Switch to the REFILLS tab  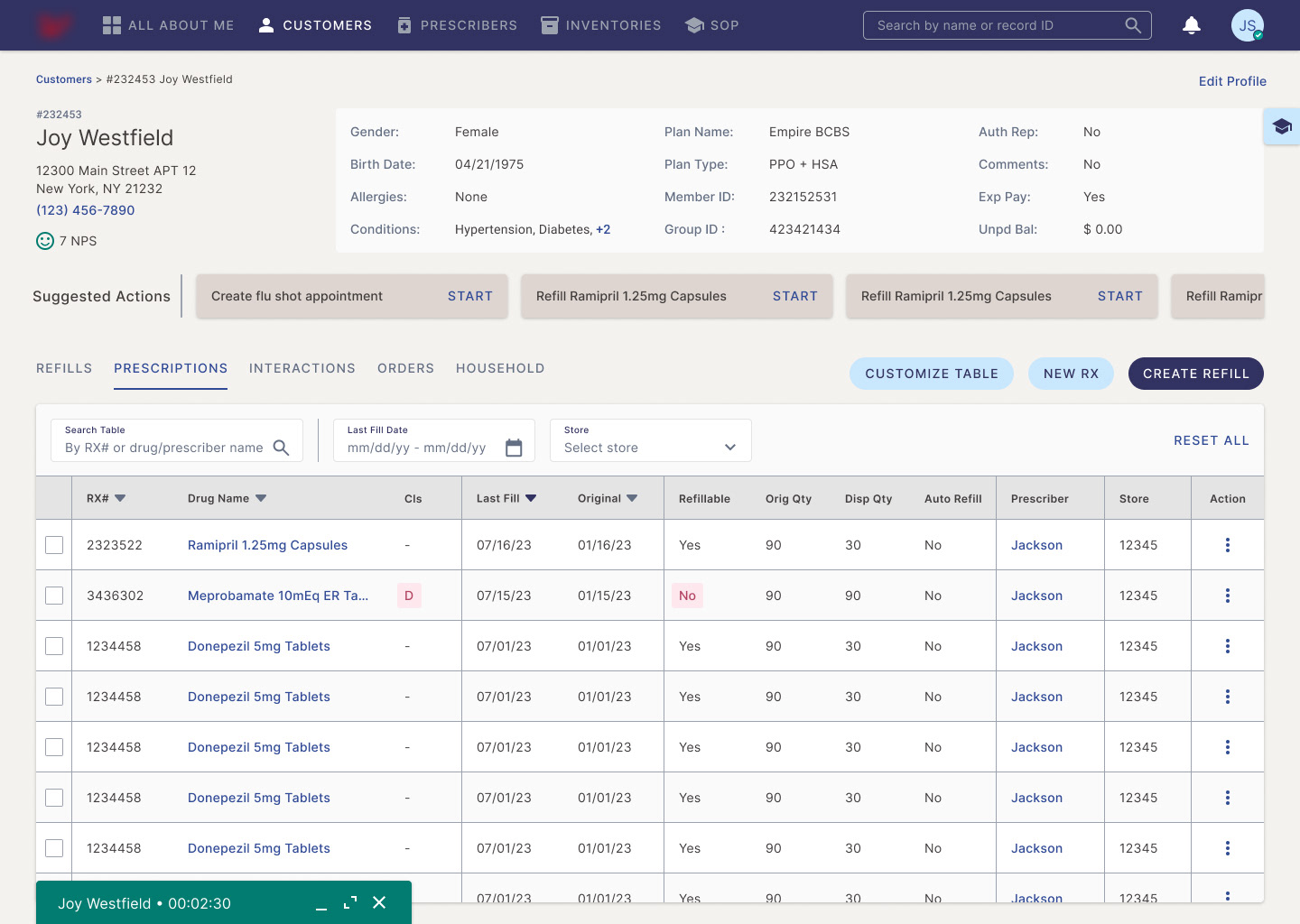64,368
